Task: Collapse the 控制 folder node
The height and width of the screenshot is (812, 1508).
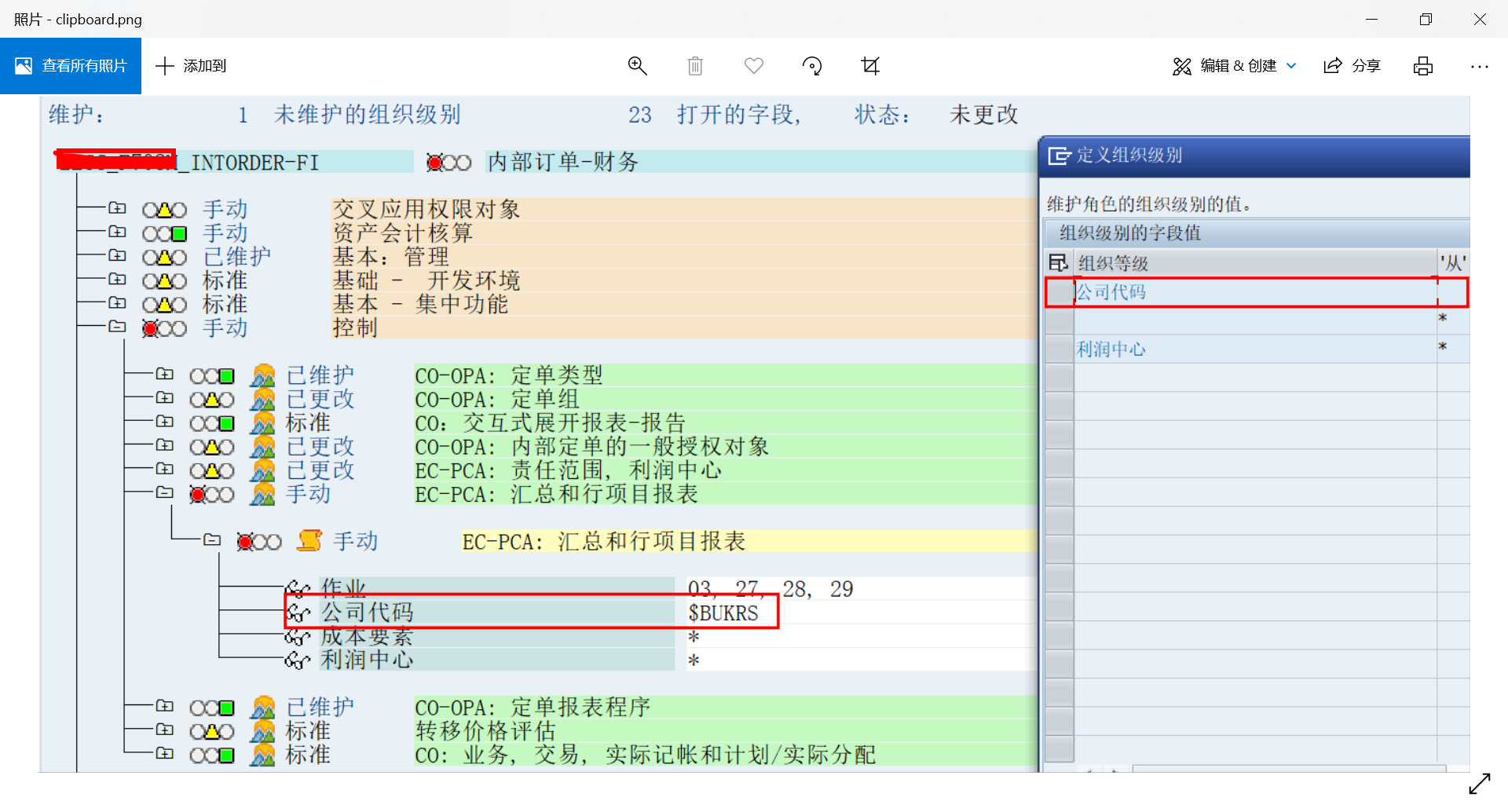Action: 117,325
